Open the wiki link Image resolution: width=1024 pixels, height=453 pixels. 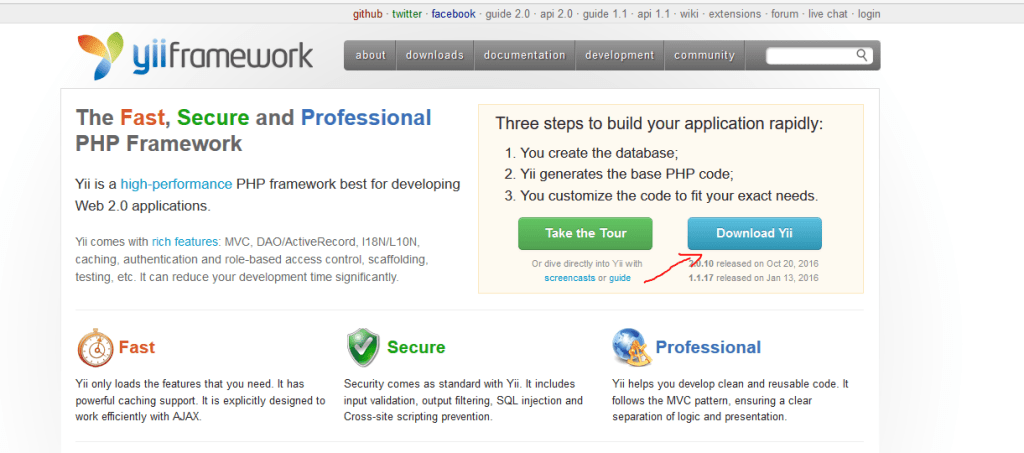[x=689, y=14]
